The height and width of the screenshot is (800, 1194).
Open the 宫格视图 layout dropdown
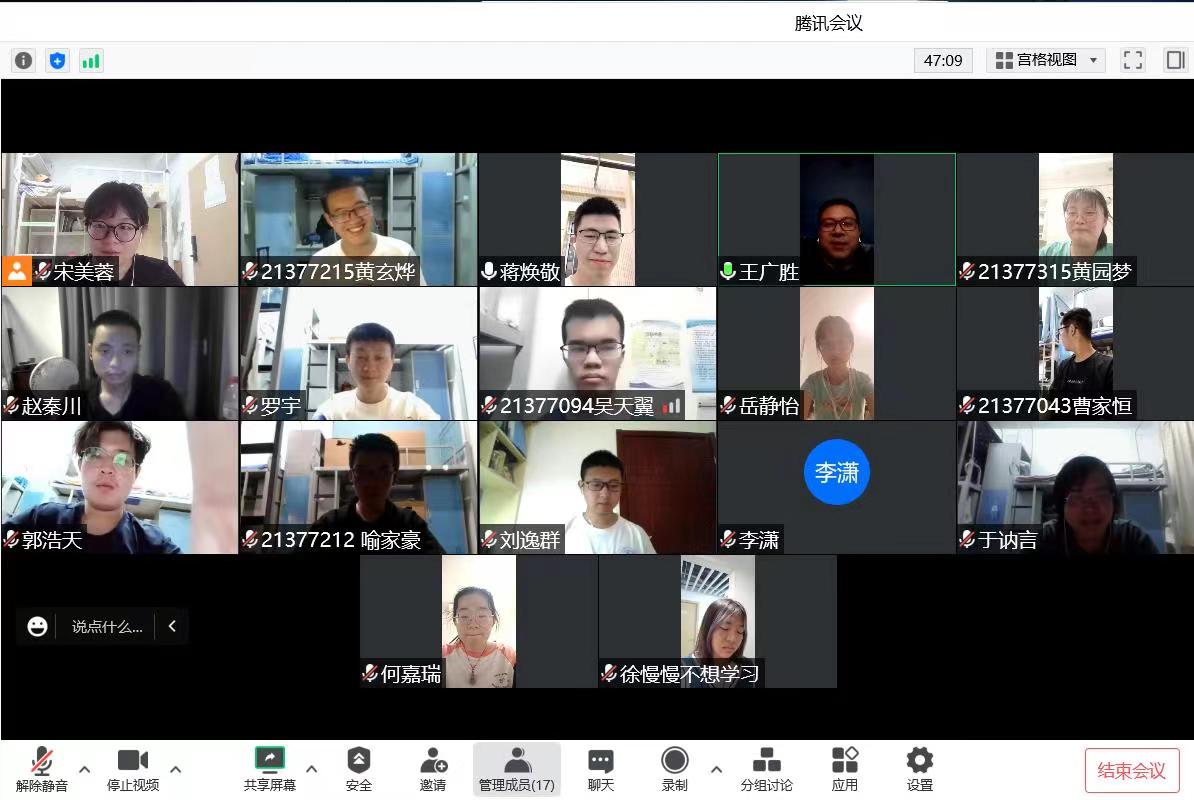tap(1046, 60)
